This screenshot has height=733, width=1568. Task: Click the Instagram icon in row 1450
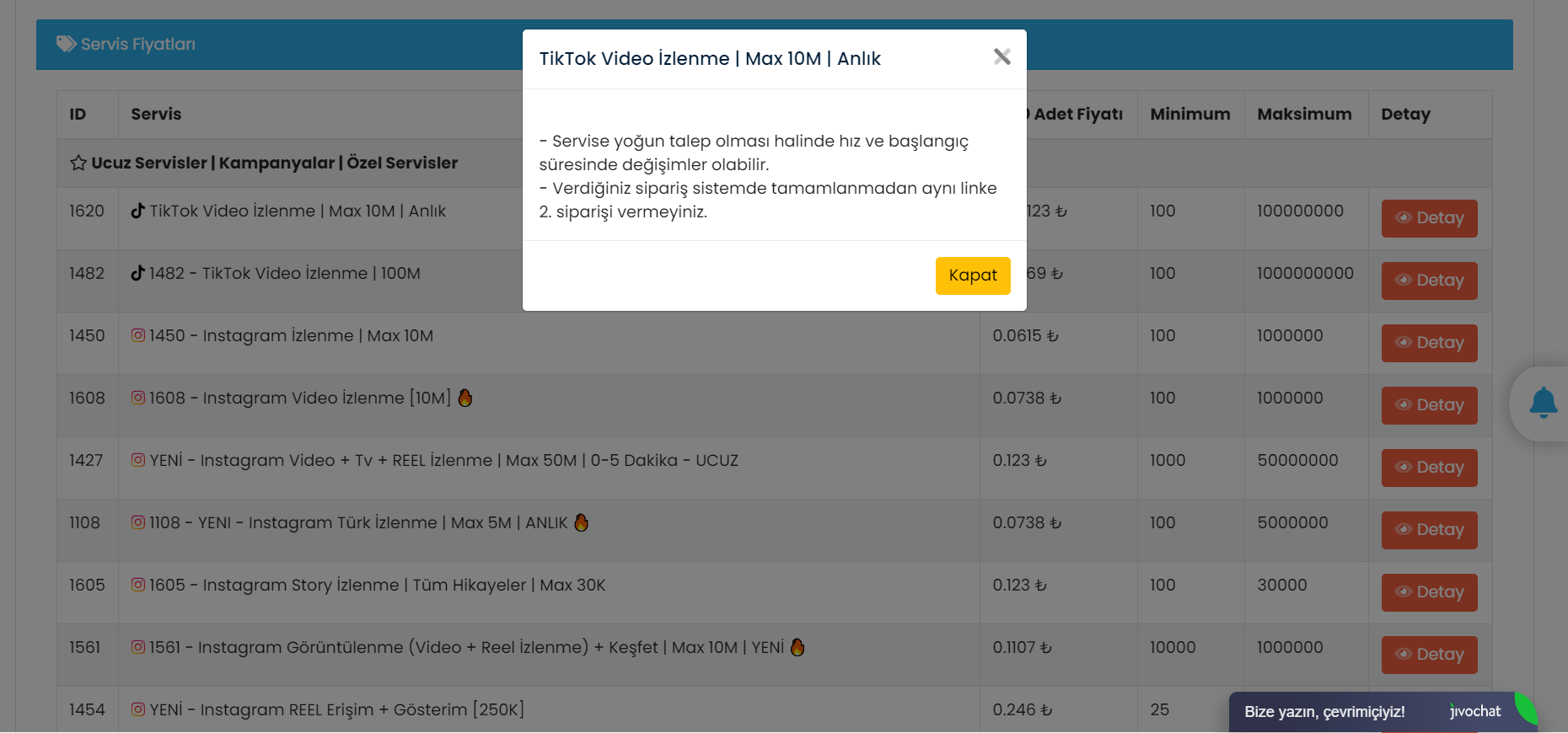(138, 335)
